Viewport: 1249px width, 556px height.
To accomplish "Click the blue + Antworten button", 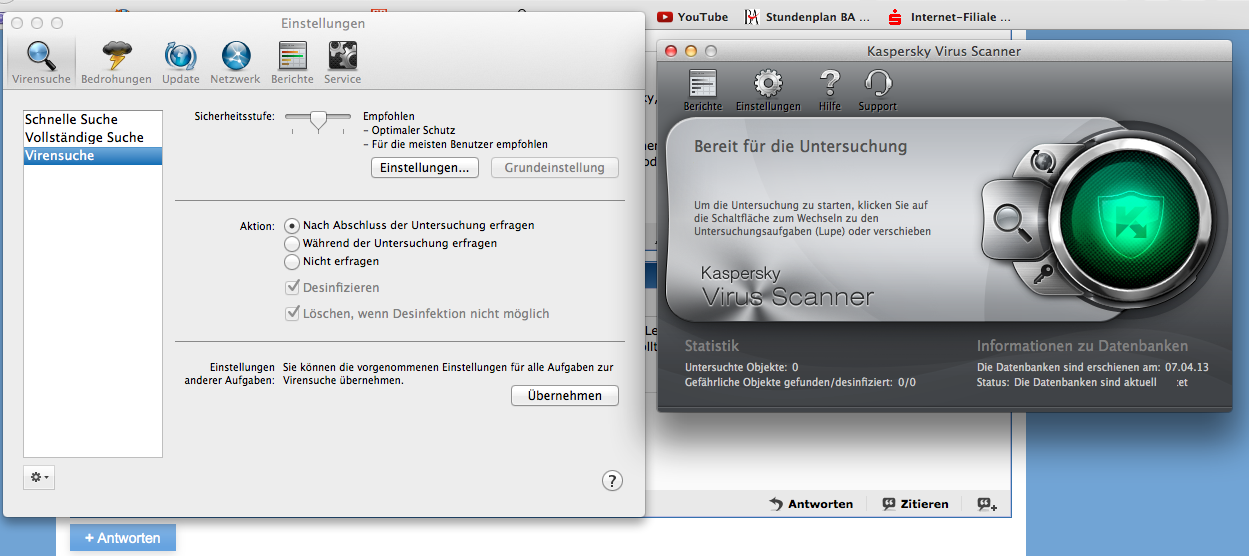I will [123, 538].
